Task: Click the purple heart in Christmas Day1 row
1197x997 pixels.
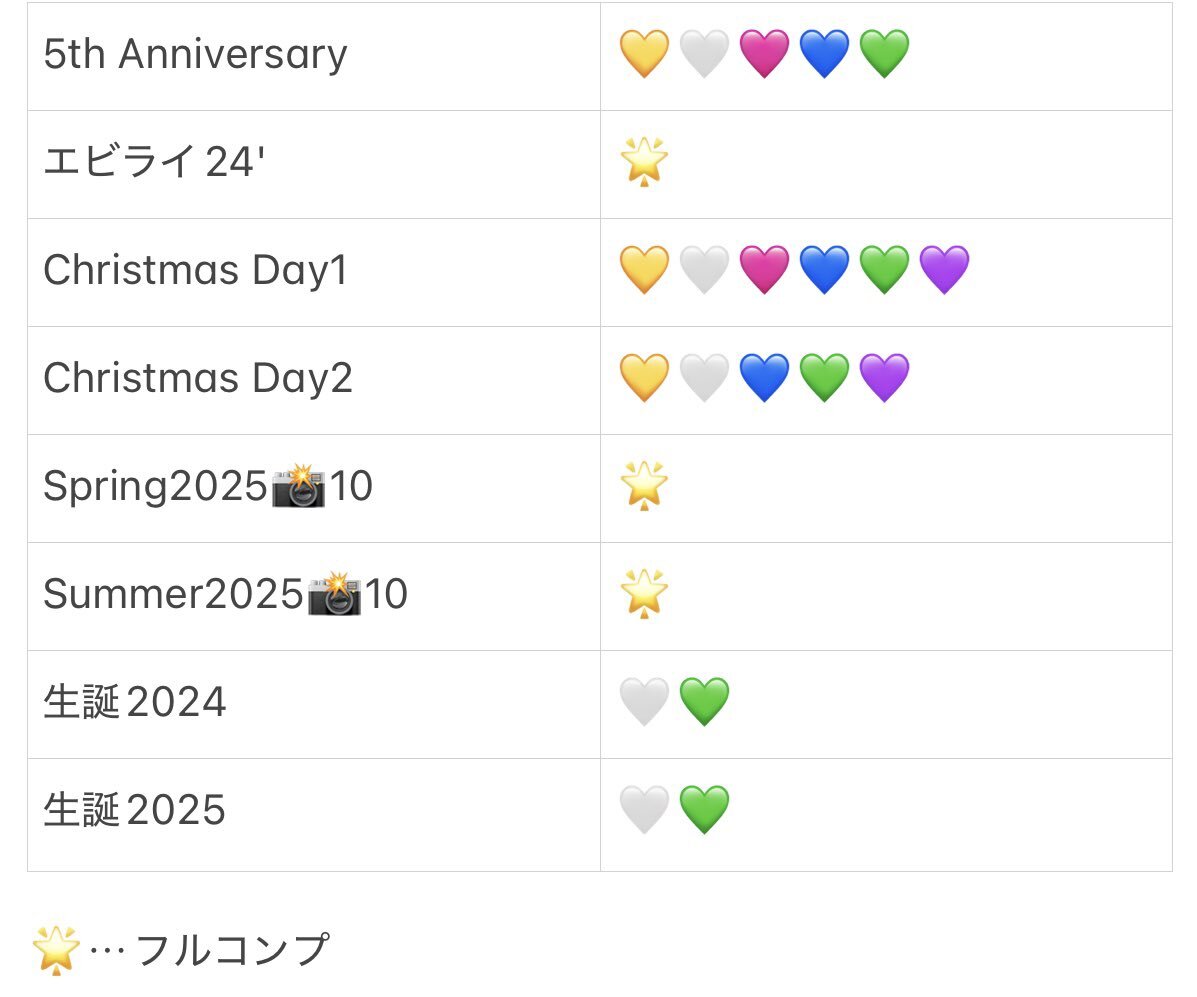Action: click(x=944, y=269)
